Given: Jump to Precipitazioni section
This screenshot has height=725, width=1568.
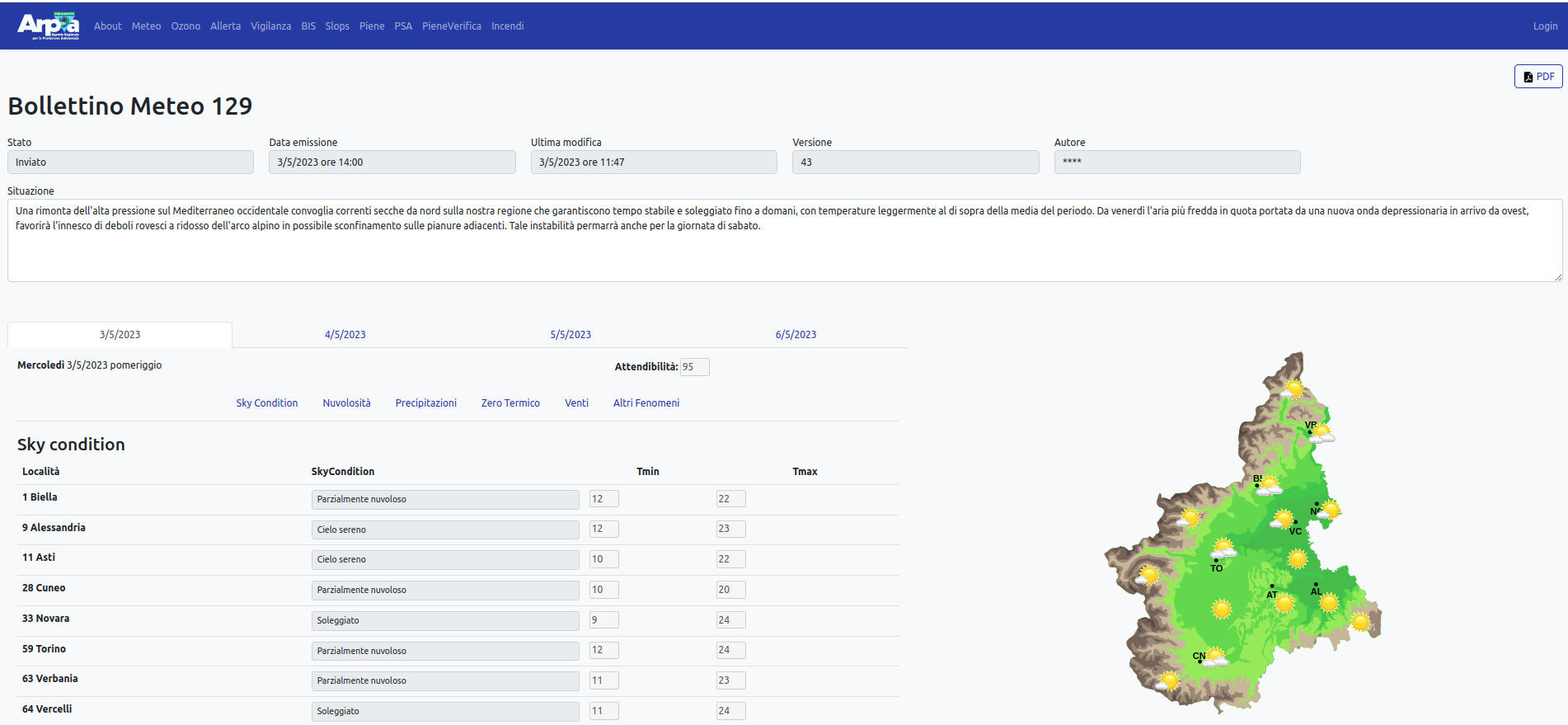Looking at the screenshot, I should pos(426,403).
